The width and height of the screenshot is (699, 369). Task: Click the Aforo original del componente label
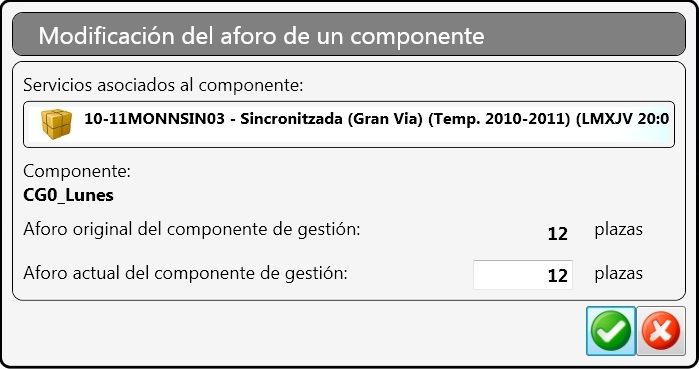click(192, 230)
